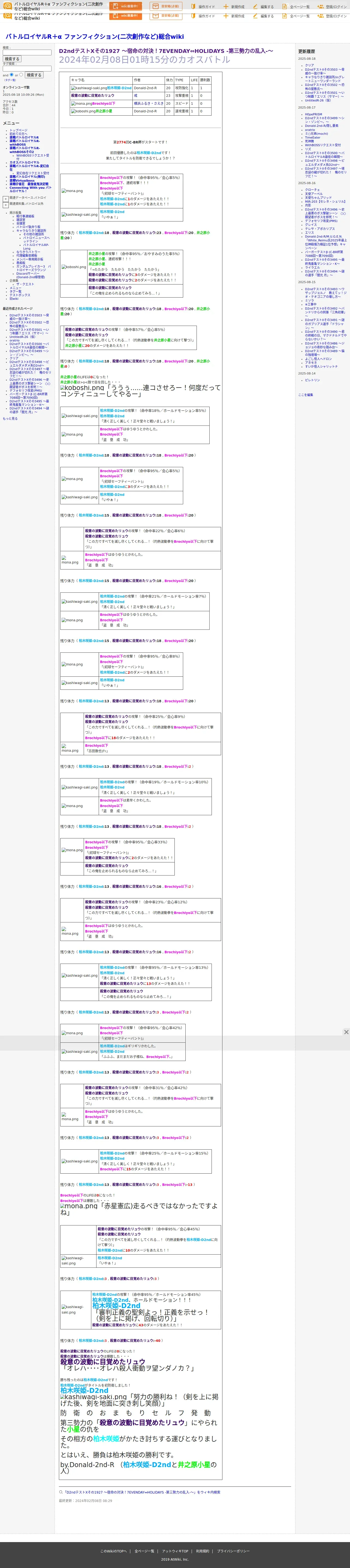
Task: Open the large wiki title link below the header
Action: point(94,37)
